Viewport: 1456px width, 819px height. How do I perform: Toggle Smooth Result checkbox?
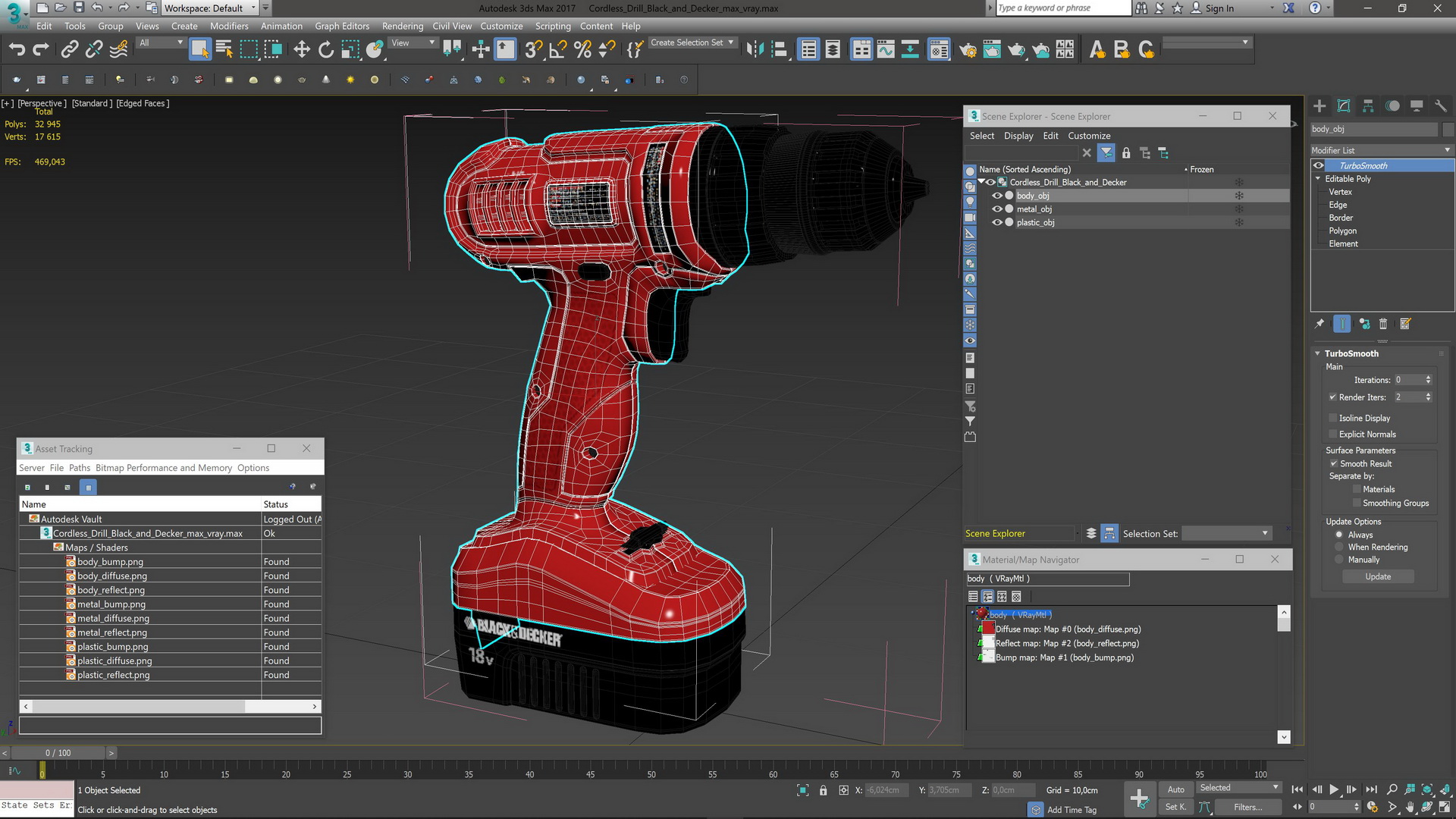coord(1333,464)
